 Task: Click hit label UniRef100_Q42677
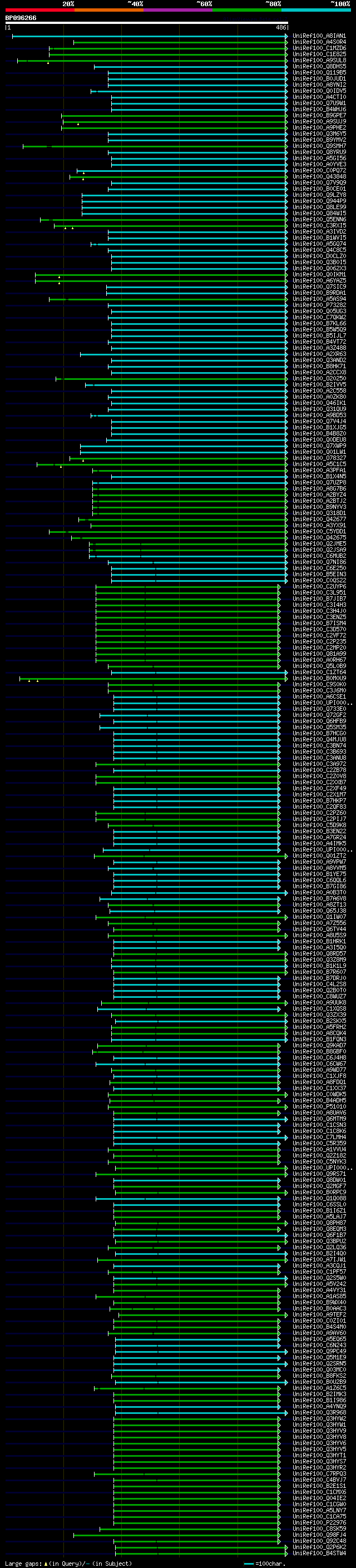319,519
